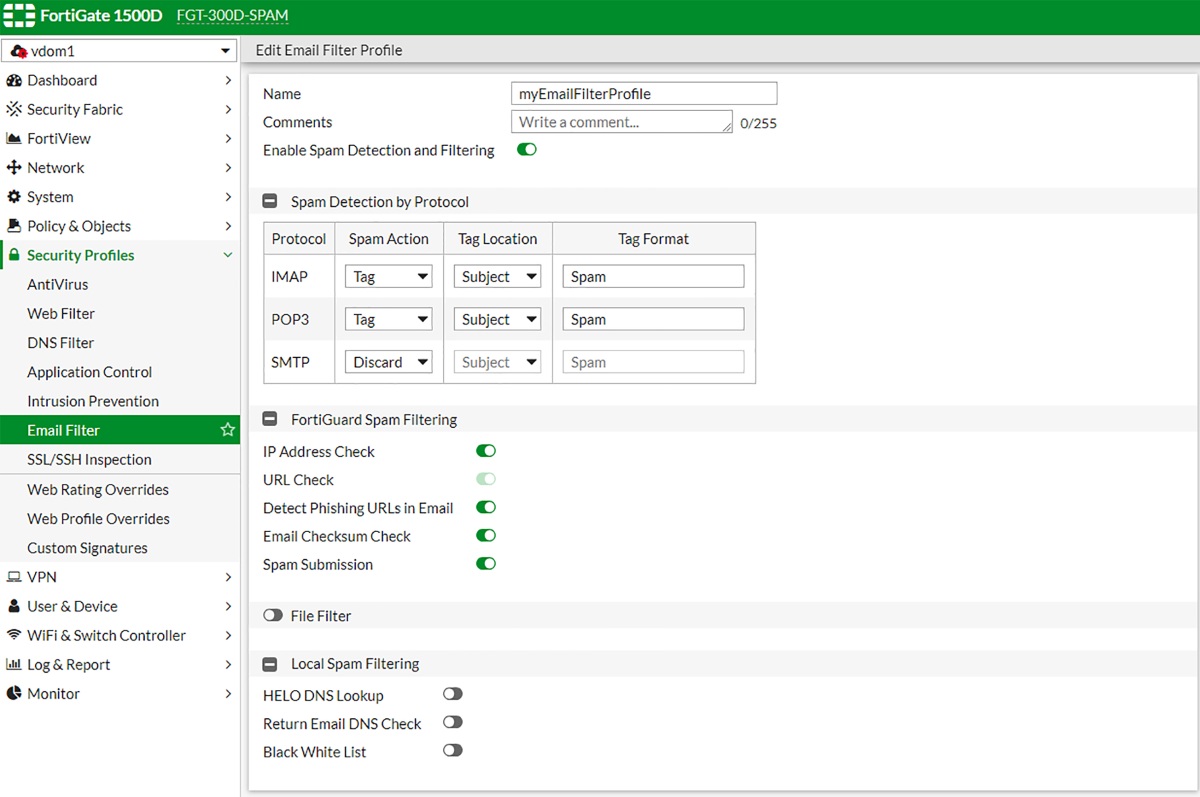Expand the VPN menu chevron
Viewport: 1200px width, 797px height.
pos(228,577)
